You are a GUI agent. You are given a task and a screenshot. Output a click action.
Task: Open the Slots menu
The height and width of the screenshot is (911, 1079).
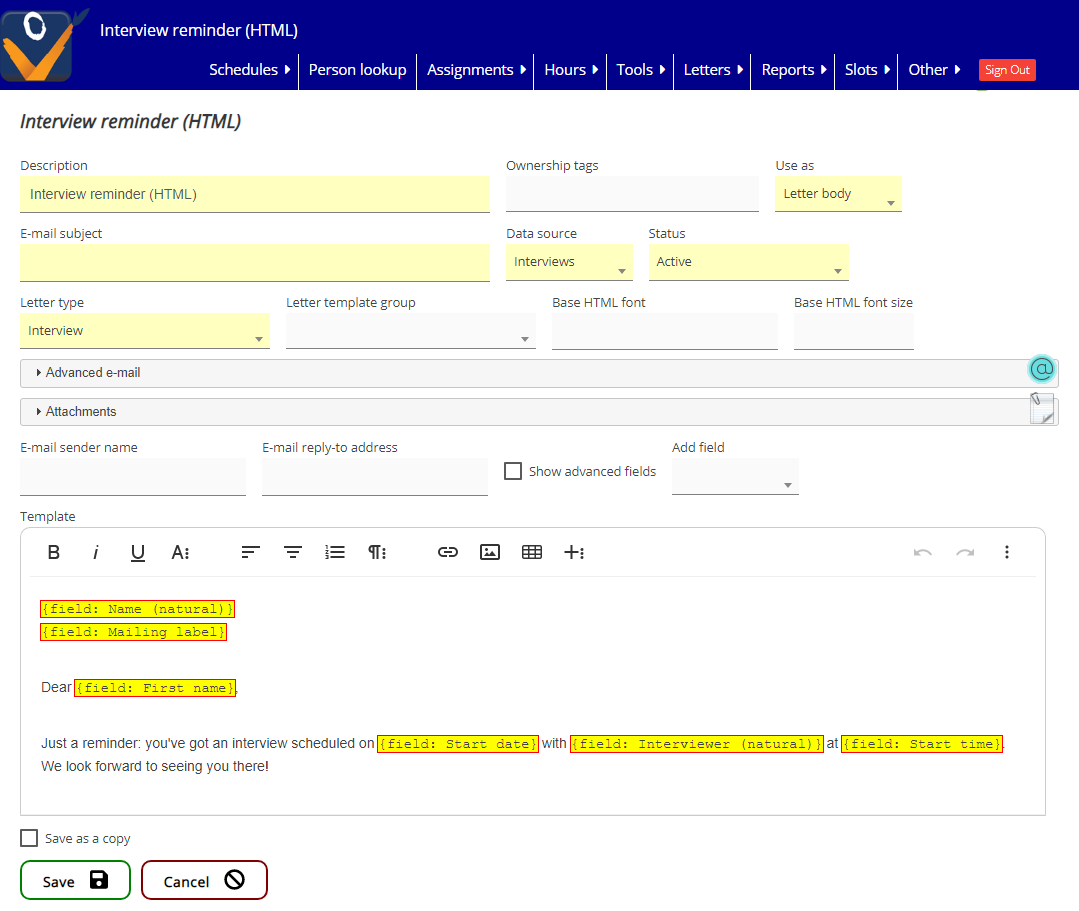[867, 70]
